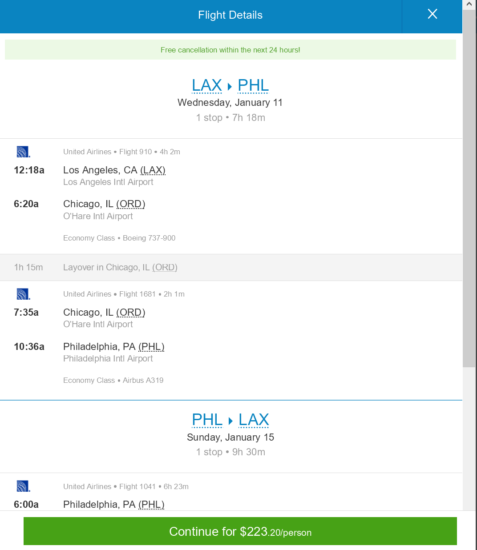Click (PHL) abbreviation in 10:36a arrival row
This screenshot has height=550, width=477.
(x=151, y=347)
